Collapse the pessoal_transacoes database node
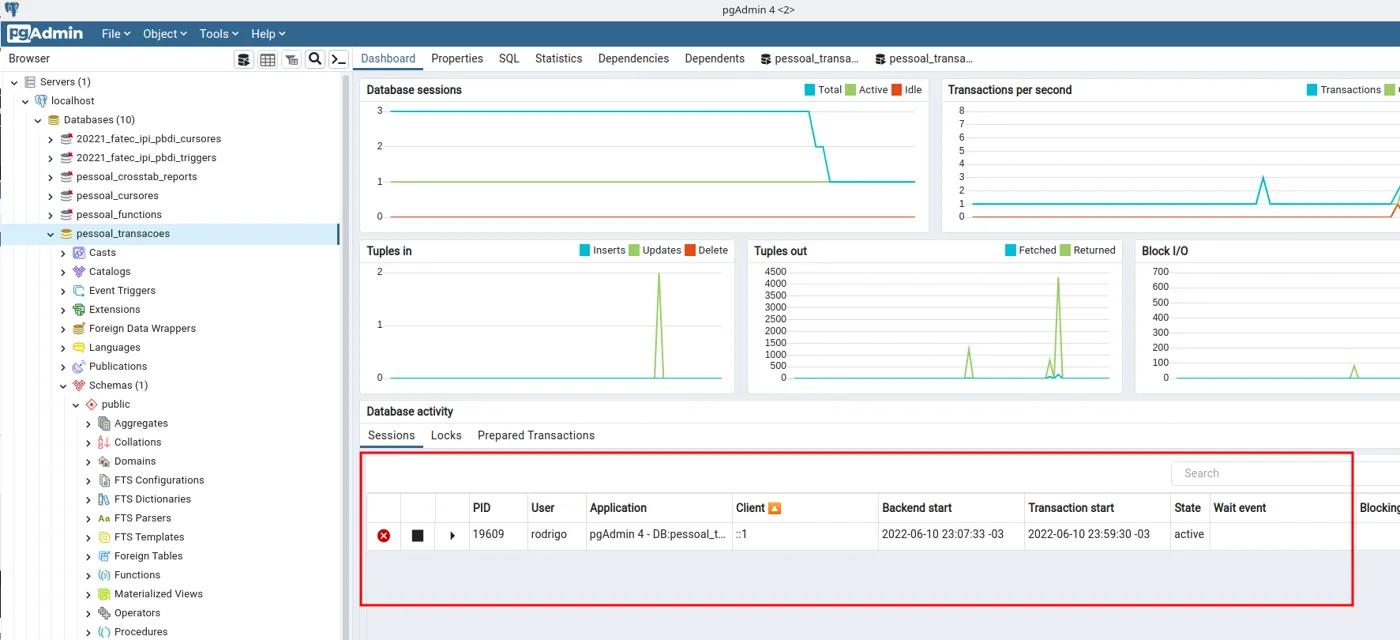 (x=51, y=234)
